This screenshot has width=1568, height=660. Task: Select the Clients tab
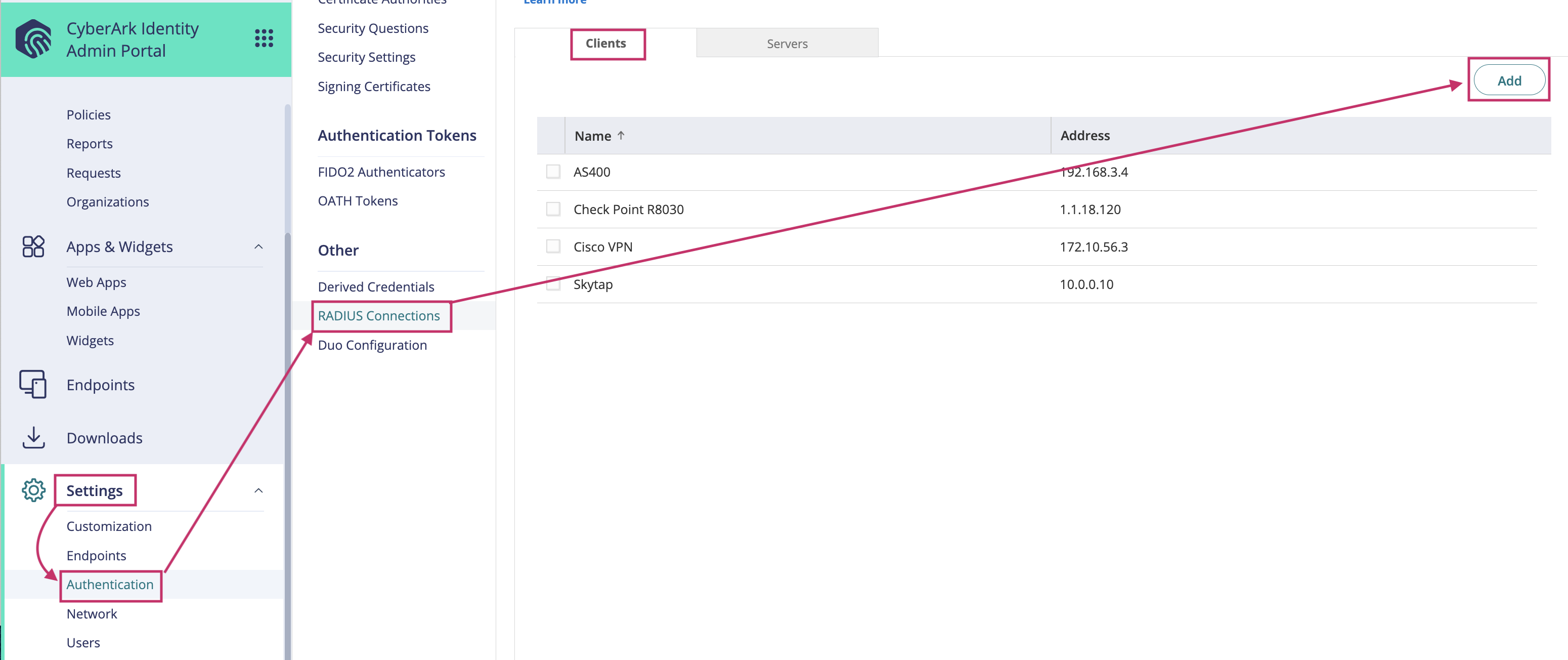[605, 43]
